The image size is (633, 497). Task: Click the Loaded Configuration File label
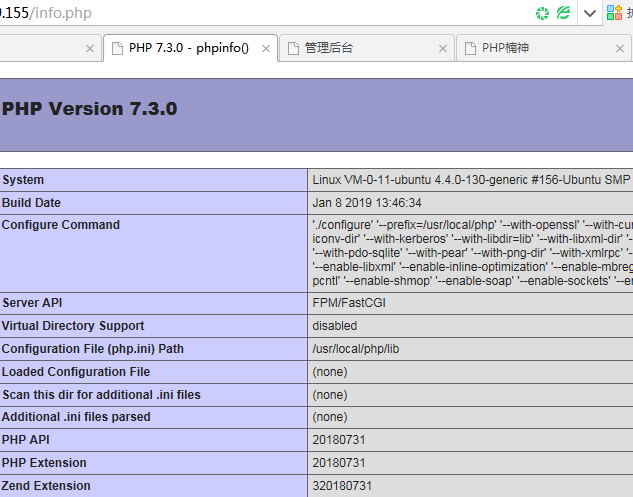76,372
